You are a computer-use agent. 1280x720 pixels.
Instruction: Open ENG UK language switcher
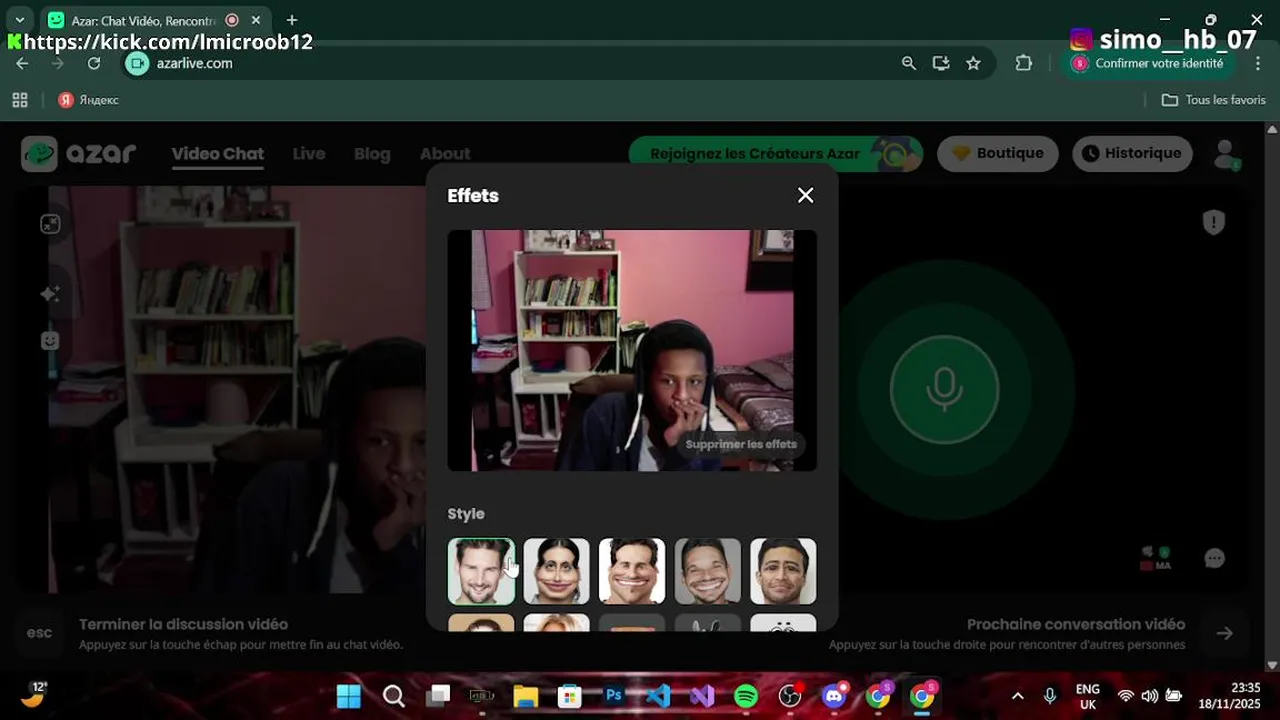[x=1088, y=696]
